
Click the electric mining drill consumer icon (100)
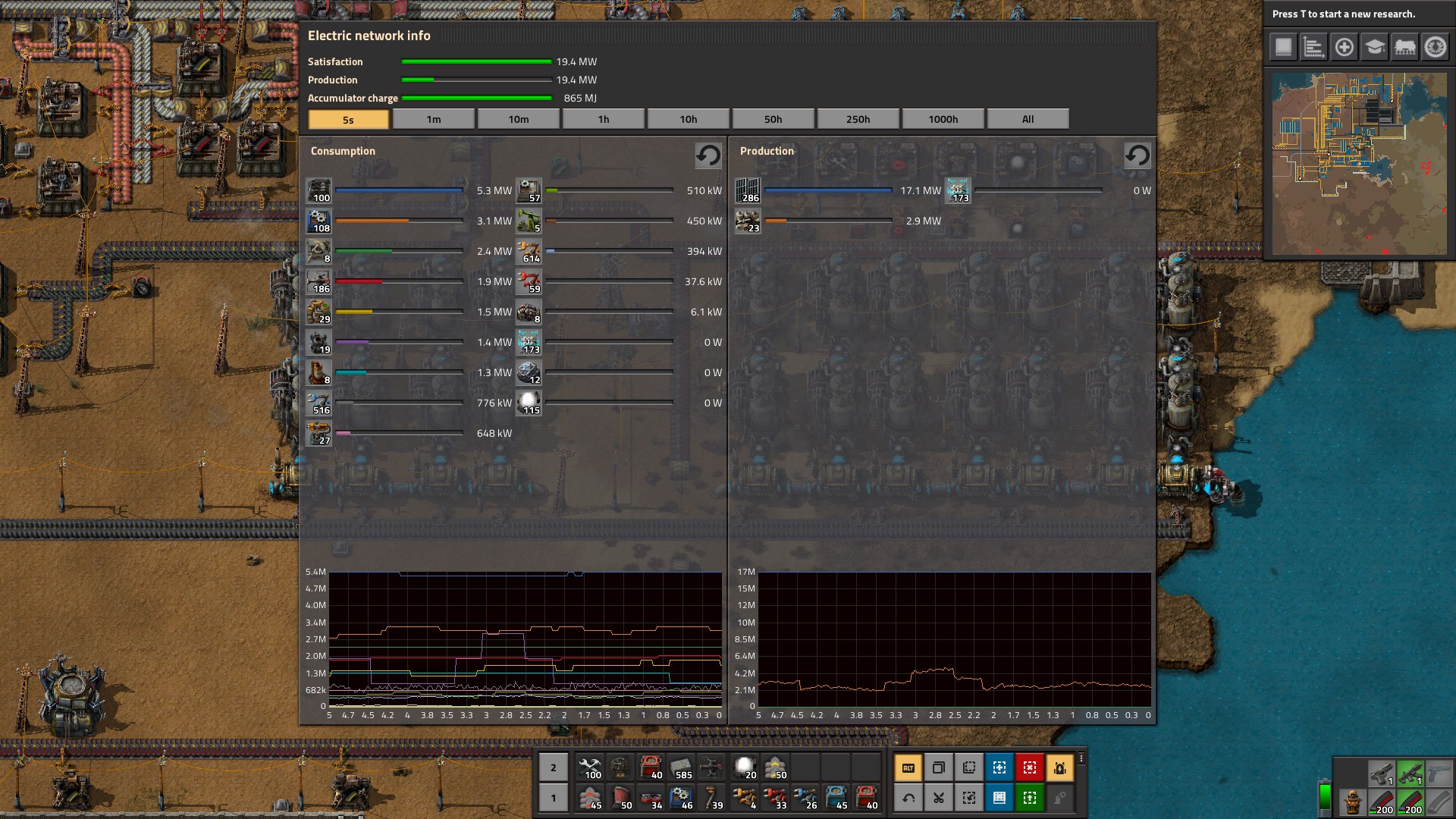(318, 190)
